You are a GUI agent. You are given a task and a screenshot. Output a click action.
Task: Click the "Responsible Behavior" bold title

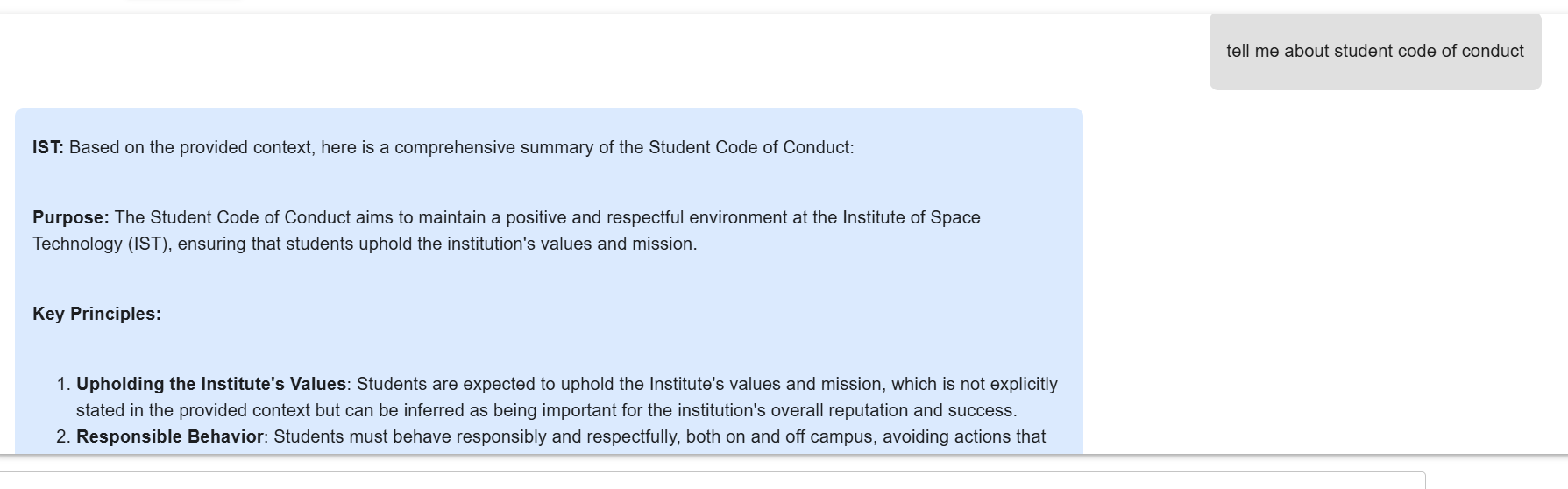coord(170,436)
